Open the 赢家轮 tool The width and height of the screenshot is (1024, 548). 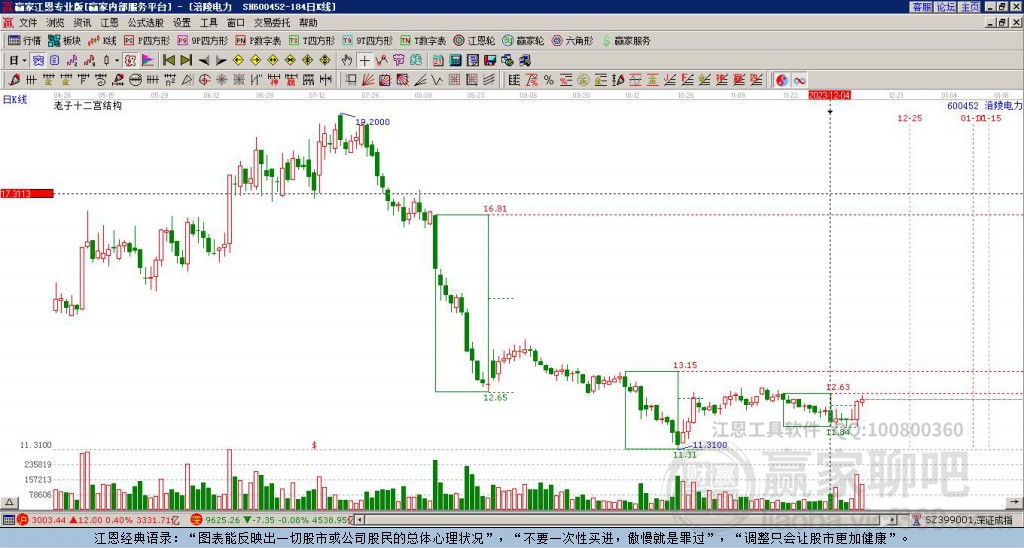[524, 40]
